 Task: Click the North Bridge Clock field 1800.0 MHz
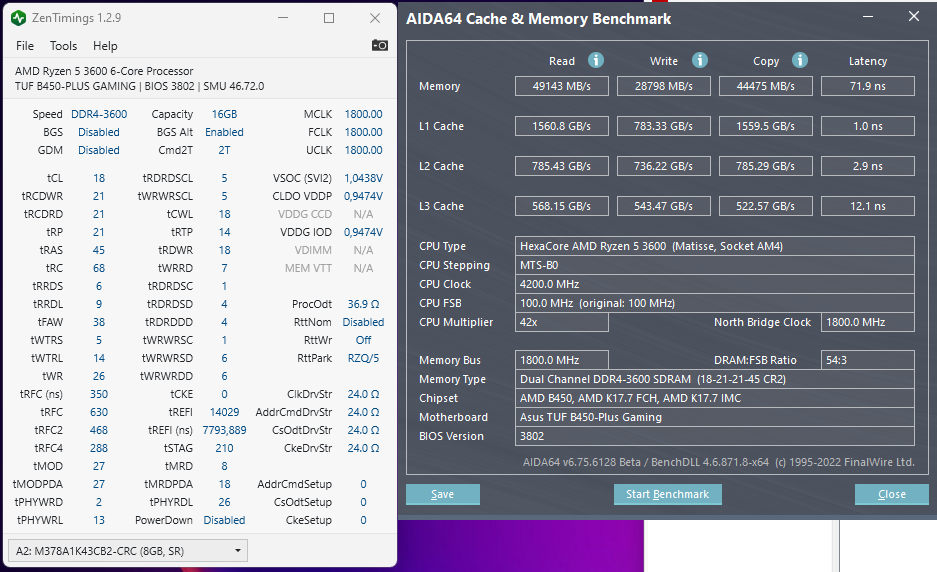click(868, 322)
